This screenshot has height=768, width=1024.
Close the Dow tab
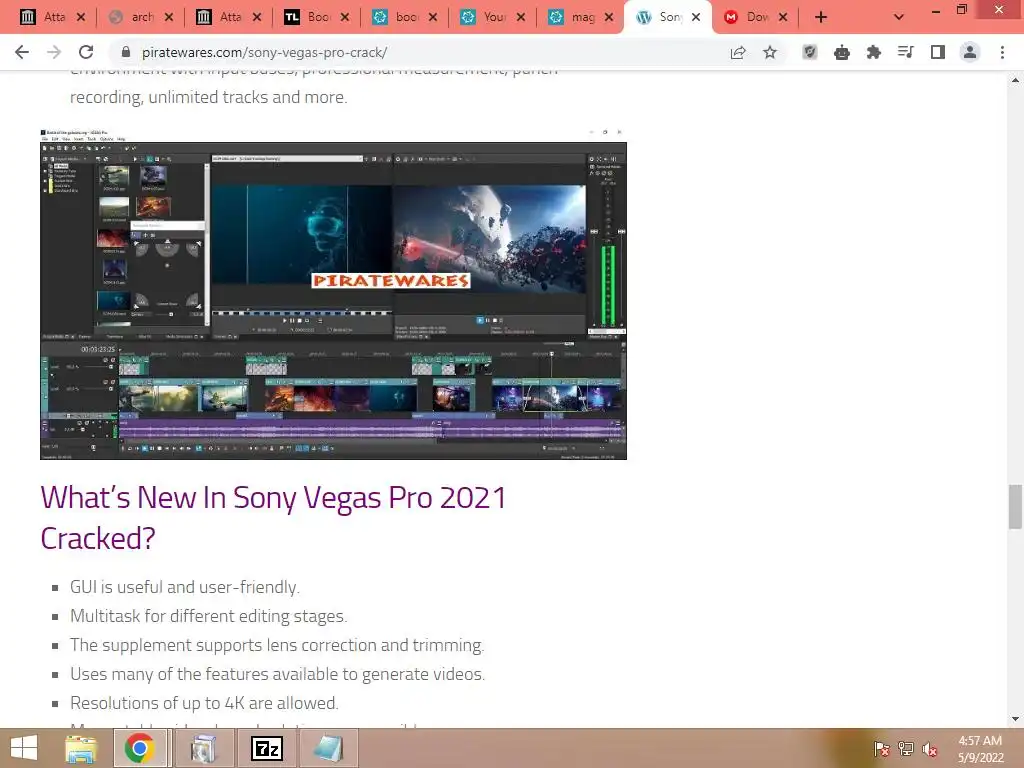click(x=783, y=17)
